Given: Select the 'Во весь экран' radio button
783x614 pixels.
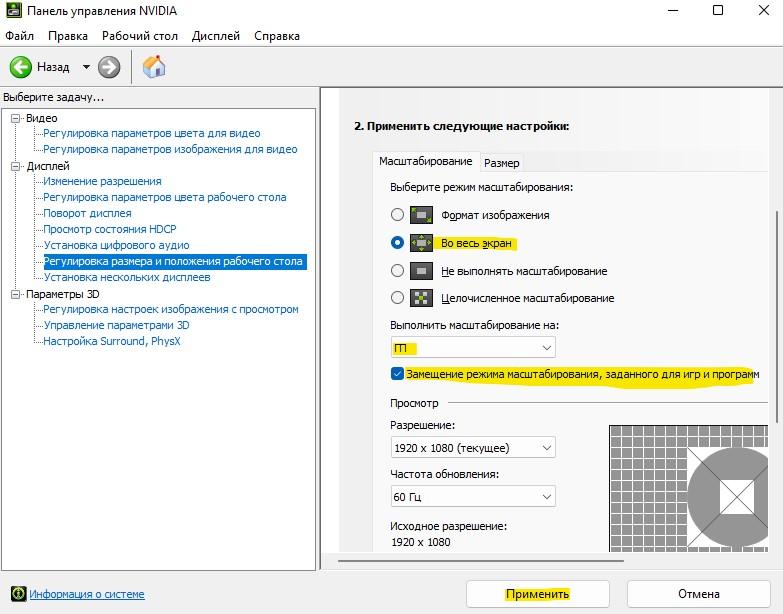Looking at the screenshot, I should 397,243.
